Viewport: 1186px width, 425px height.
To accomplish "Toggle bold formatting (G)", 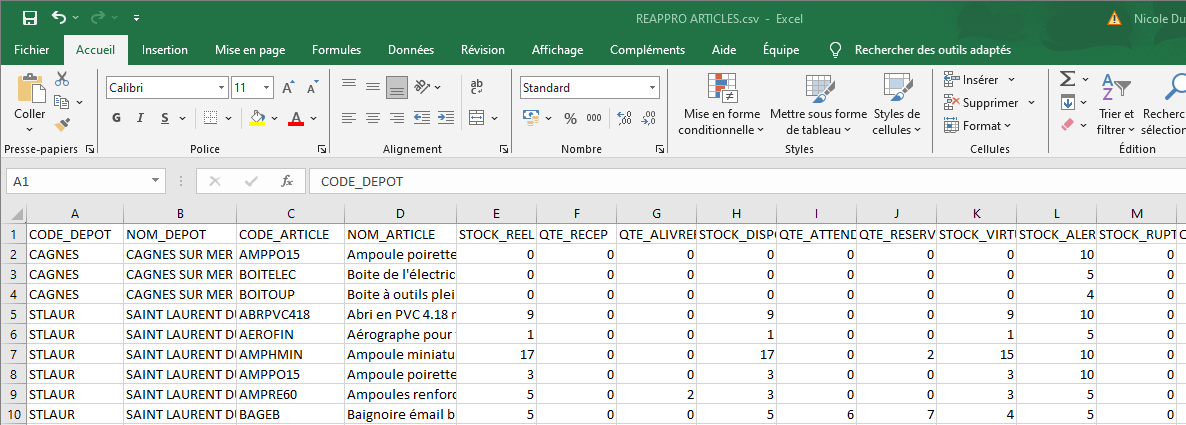I will tap(116, 118).
